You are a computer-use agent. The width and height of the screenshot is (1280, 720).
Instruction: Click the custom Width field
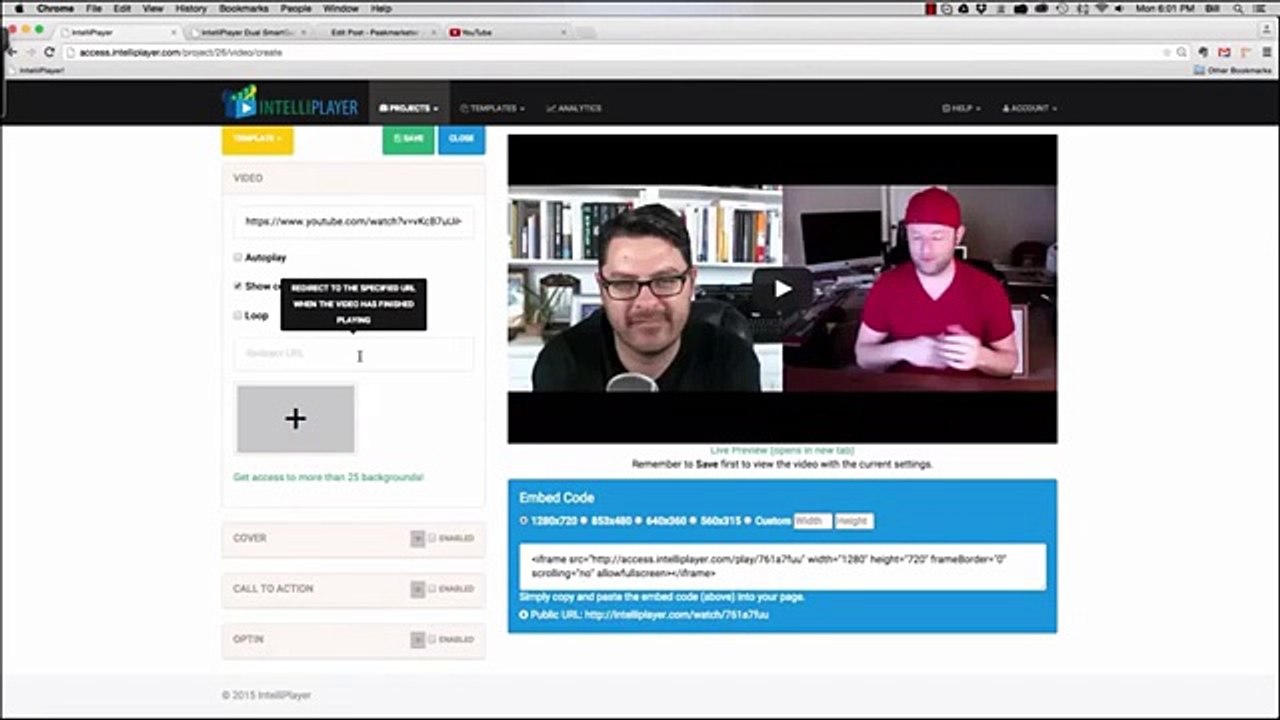813,521
